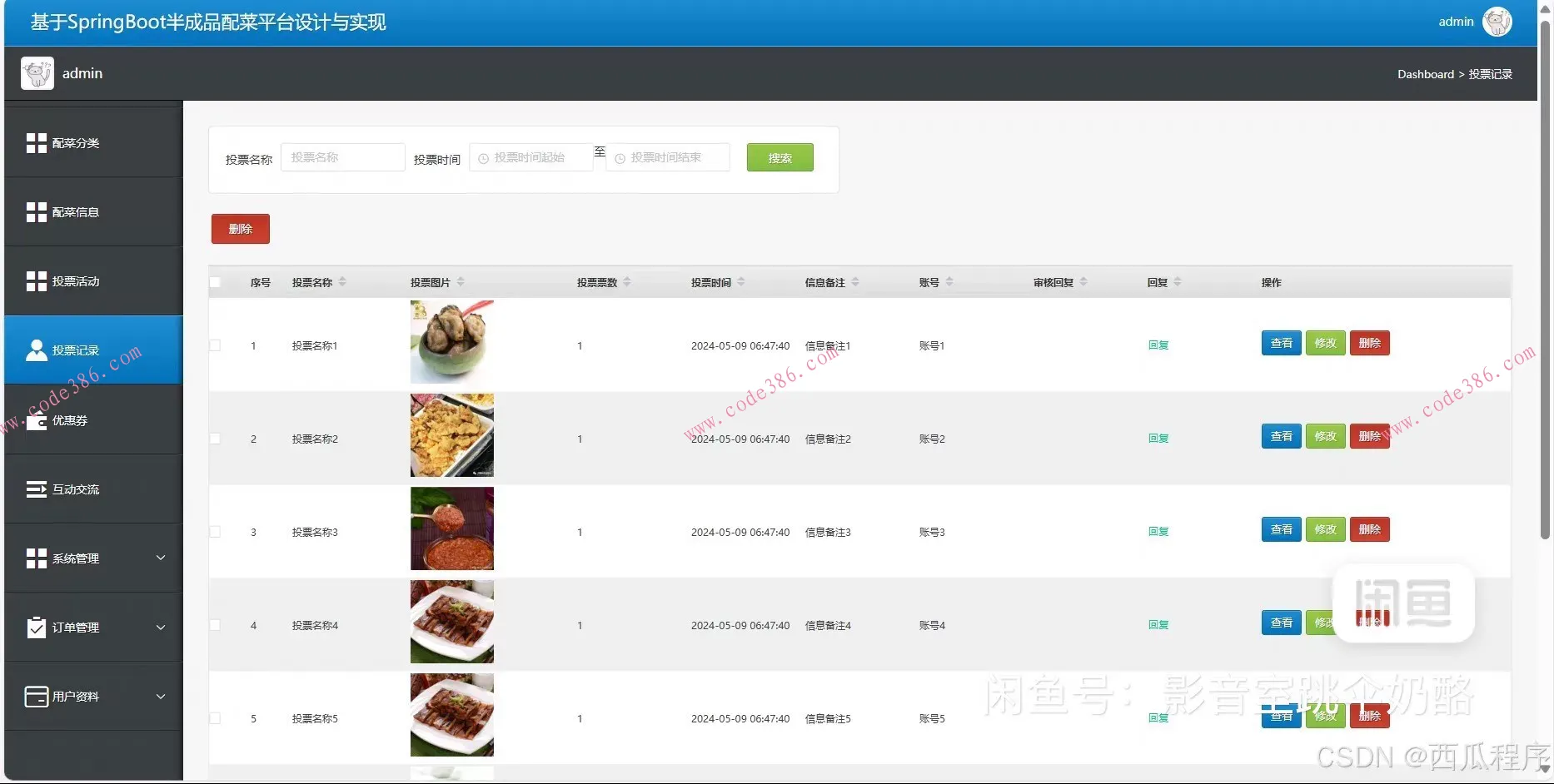
Task: Click the 投票名称 search input field
Action: pyautogui.click(x=342, y=156)
